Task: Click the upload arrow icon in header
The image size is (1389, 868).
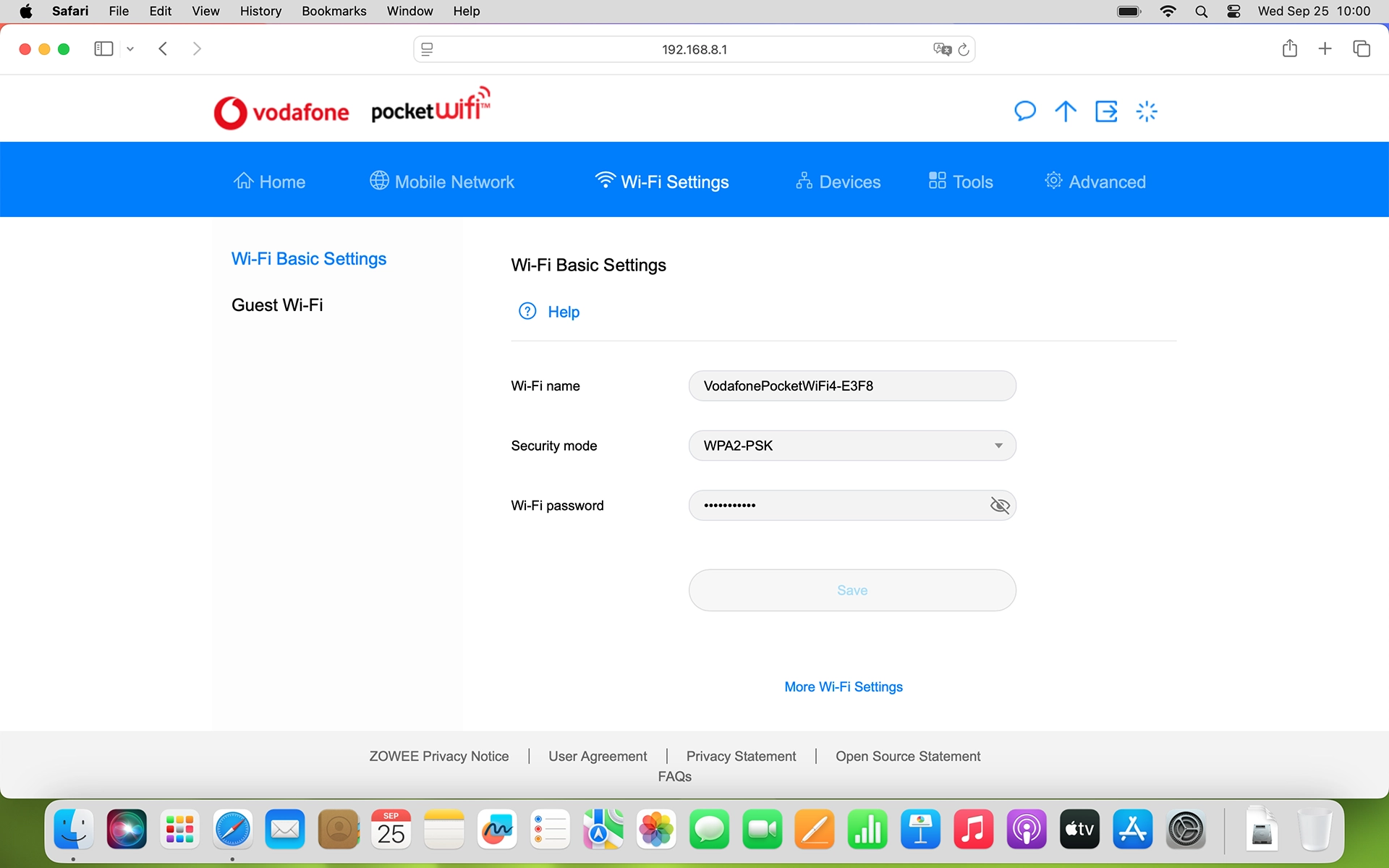Action: [1066, 111]
